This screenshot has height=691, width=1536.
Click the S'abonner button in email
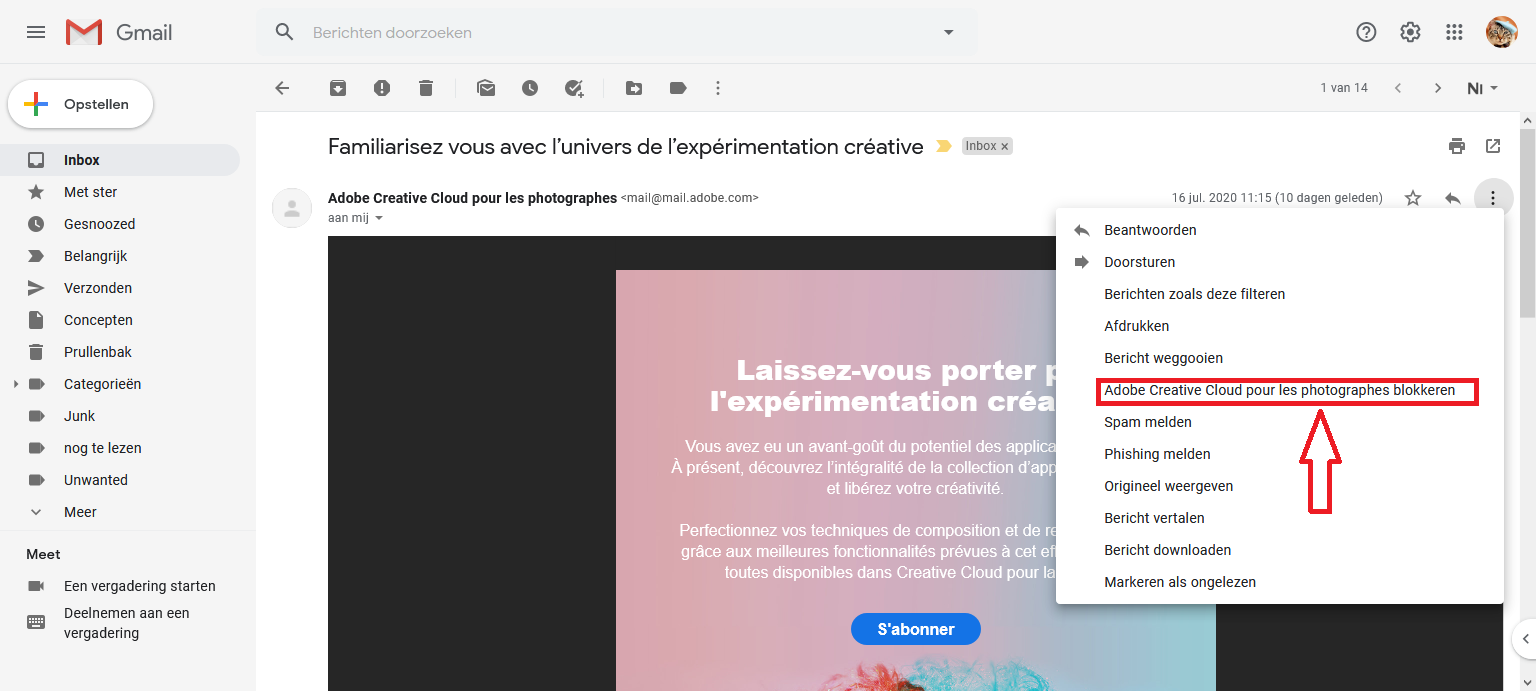(x=915, y=629)
